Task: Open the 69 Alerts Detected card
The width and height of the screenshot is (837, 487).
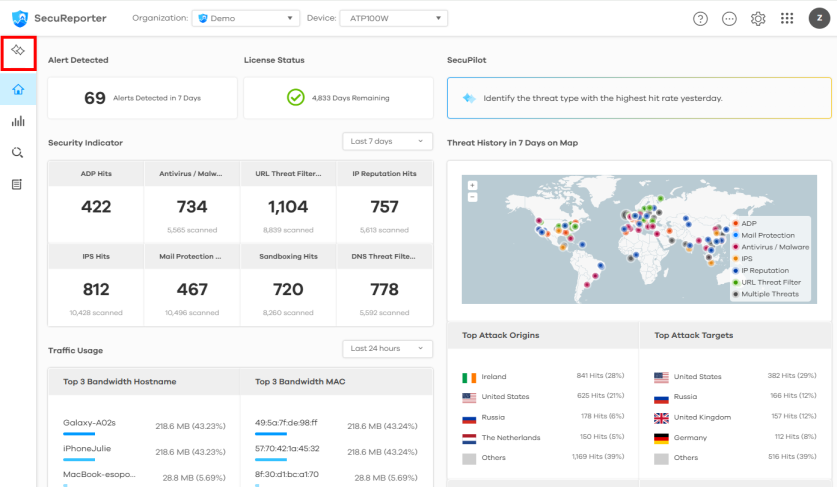Action: (142, 98)
